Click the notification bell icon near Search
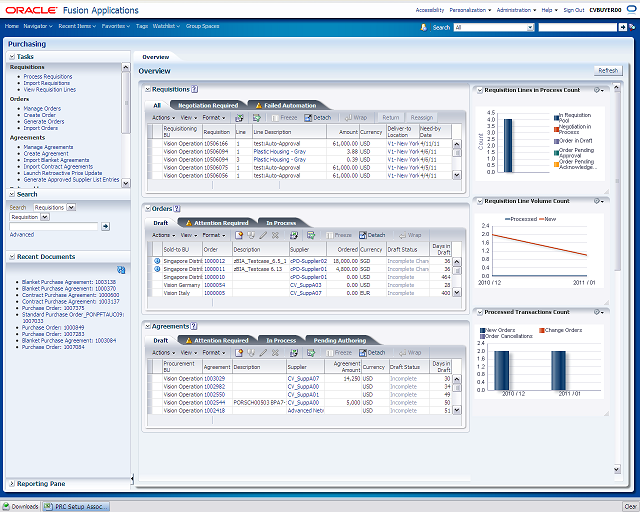 424,27
